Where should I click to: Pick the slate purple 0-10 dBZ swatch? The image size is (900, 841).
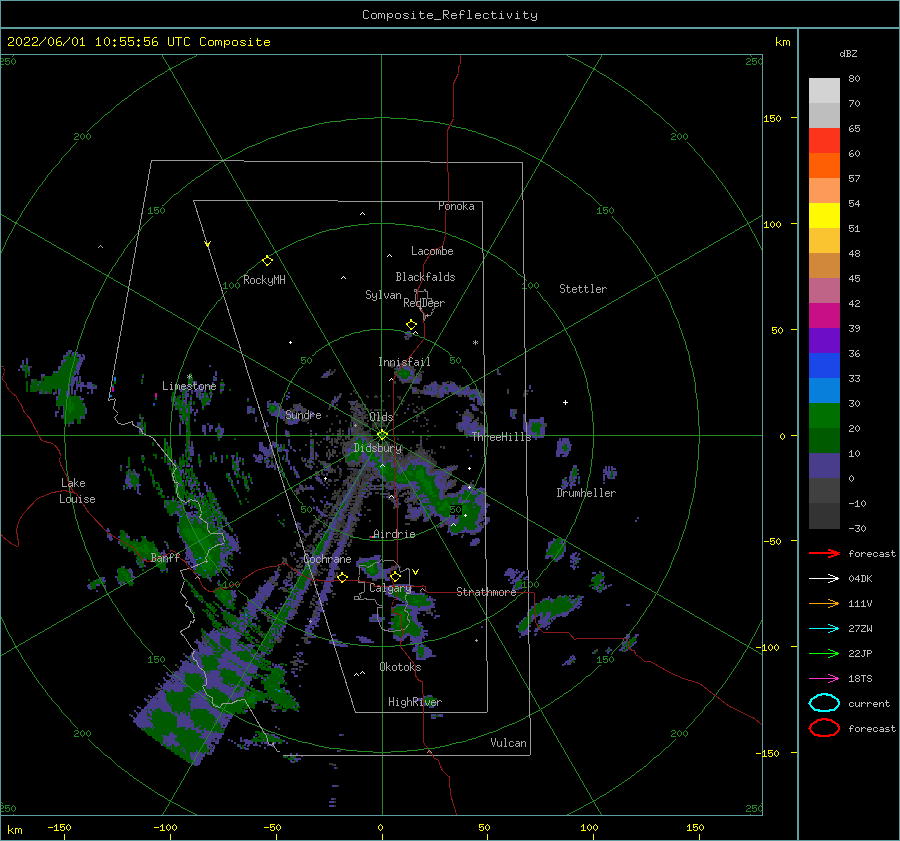pos(824,465)
